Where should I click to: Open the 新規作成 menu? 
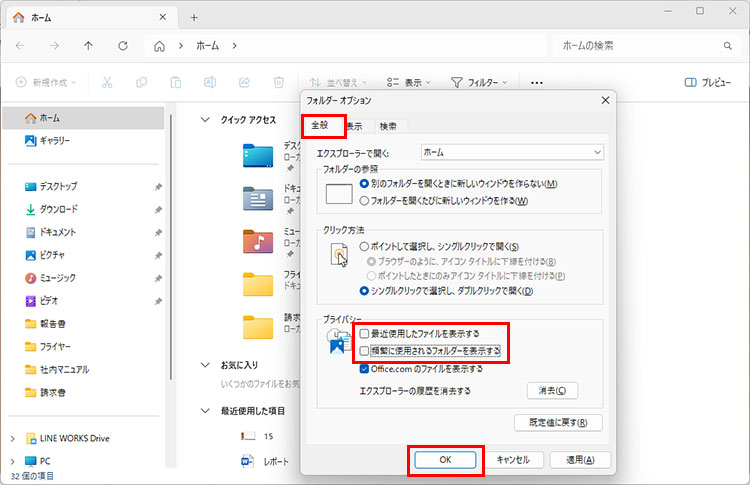tap(46, 82)
